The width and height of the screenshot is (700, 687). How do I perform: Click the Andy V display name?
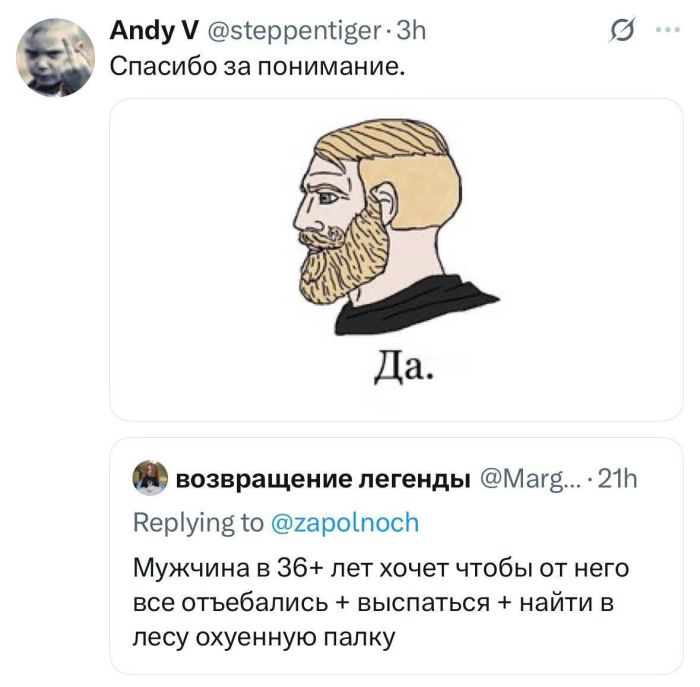pos(152,32)
